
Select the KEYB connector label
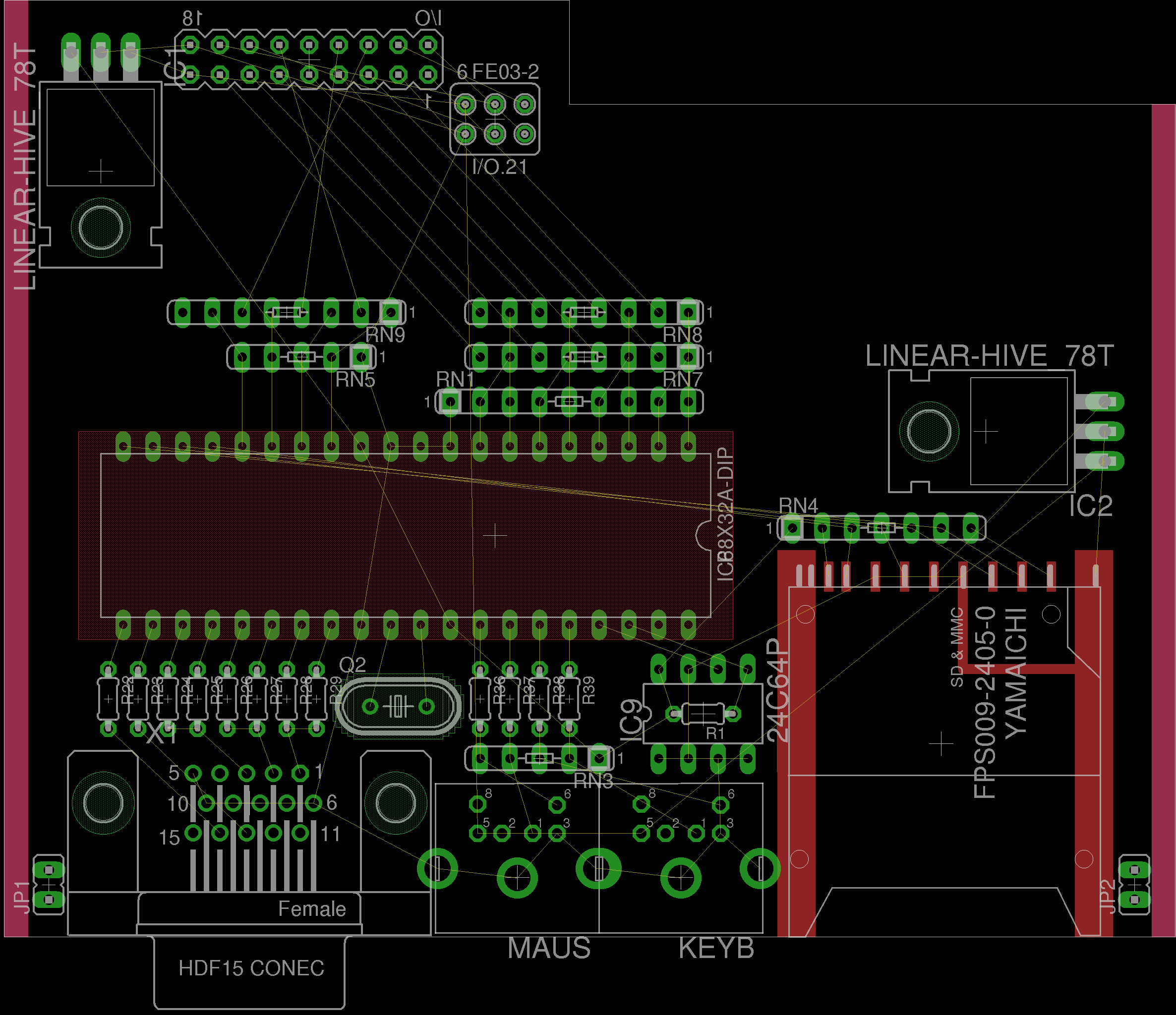(716, 948)
